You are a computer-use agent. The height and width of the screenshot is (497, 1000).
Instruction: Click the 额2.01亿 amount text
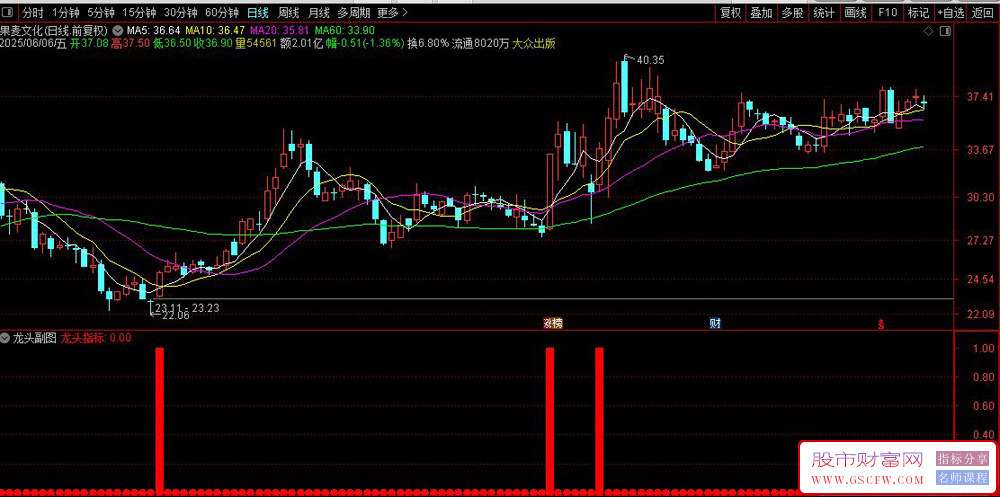click(301, 43)
